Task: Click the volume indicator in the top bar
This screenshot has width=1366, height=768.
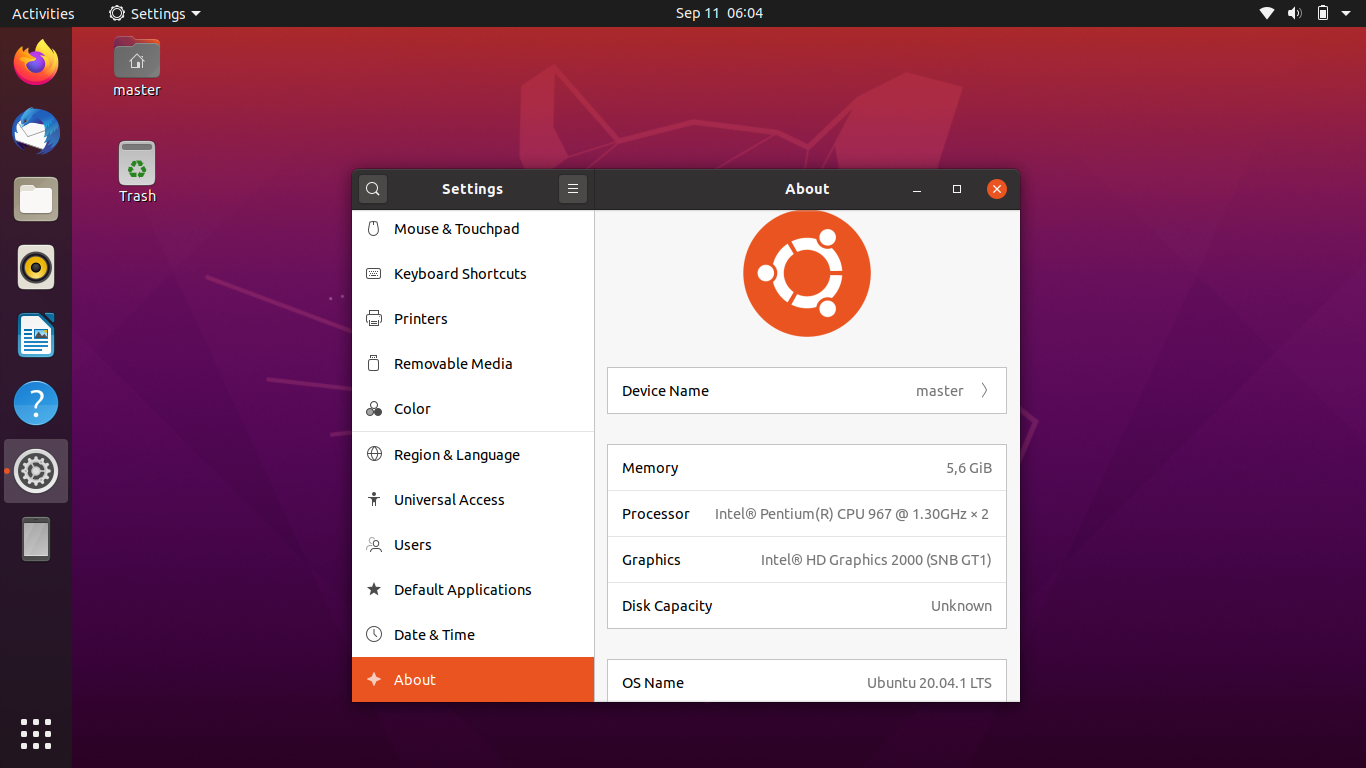Action: 1294,13
